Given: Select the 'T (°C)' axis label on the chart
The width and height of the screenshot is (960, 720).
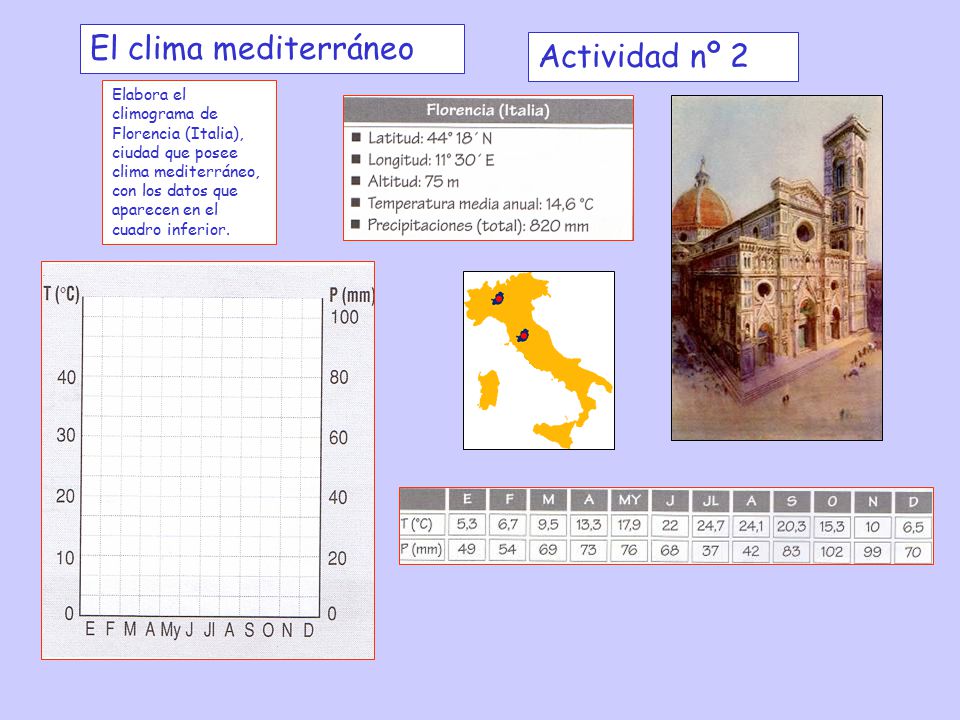Looking at the screenshot, I should (61, 294).
